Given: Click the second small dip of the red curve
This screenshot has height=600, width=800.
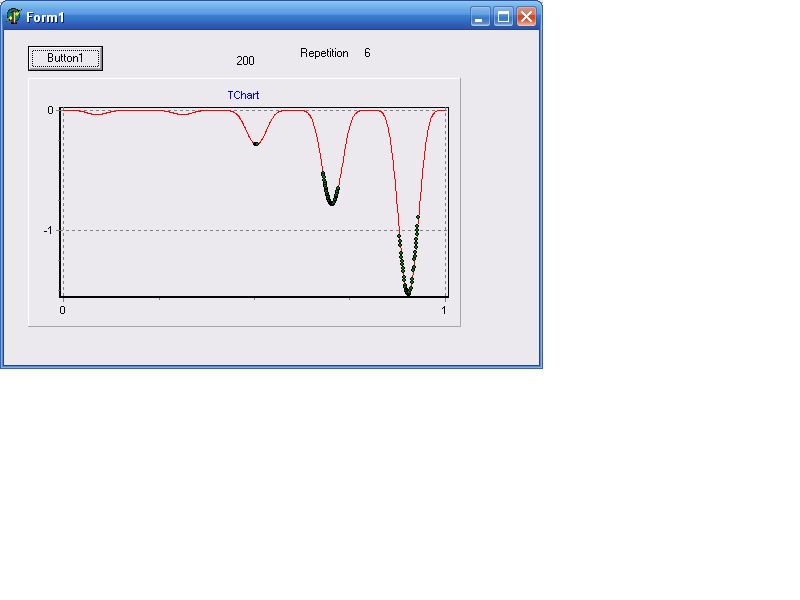Looking at the screenshot, I should (x=182, y=114).
